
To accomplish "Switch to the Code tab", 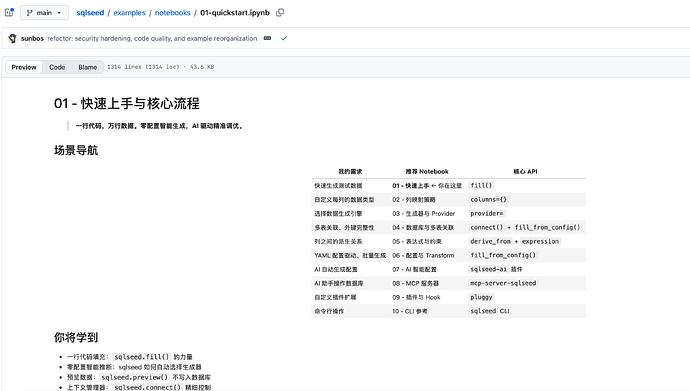I will point(57,67).
